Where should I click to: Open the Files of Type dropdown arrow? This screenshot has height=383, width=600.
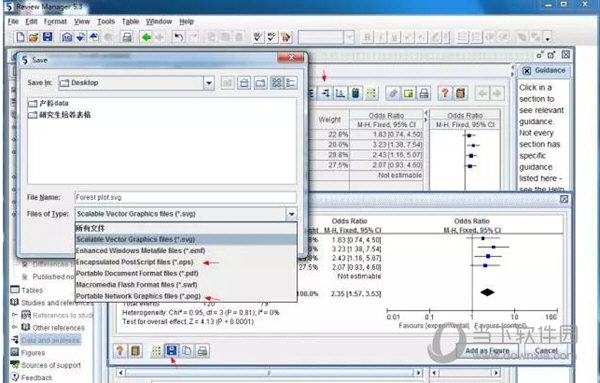coord(291,214)
